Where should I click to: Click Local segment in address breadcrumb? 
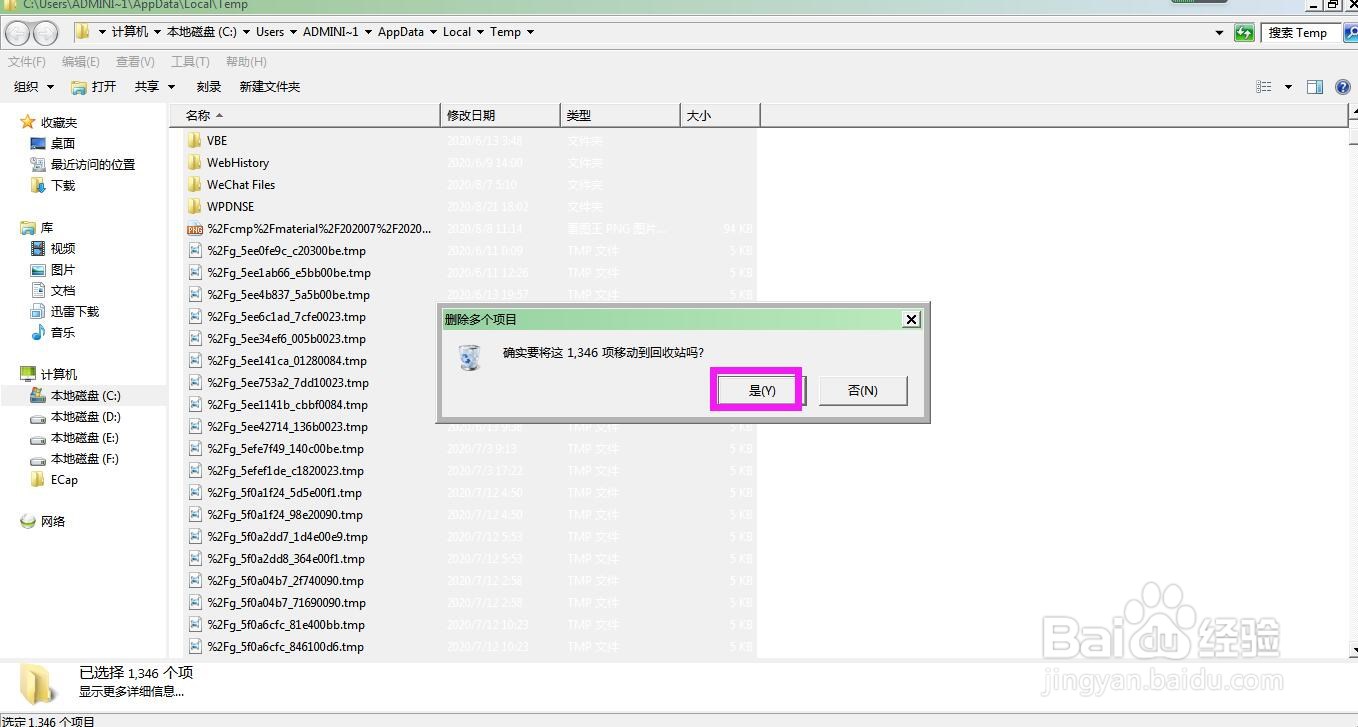[457, 32]
